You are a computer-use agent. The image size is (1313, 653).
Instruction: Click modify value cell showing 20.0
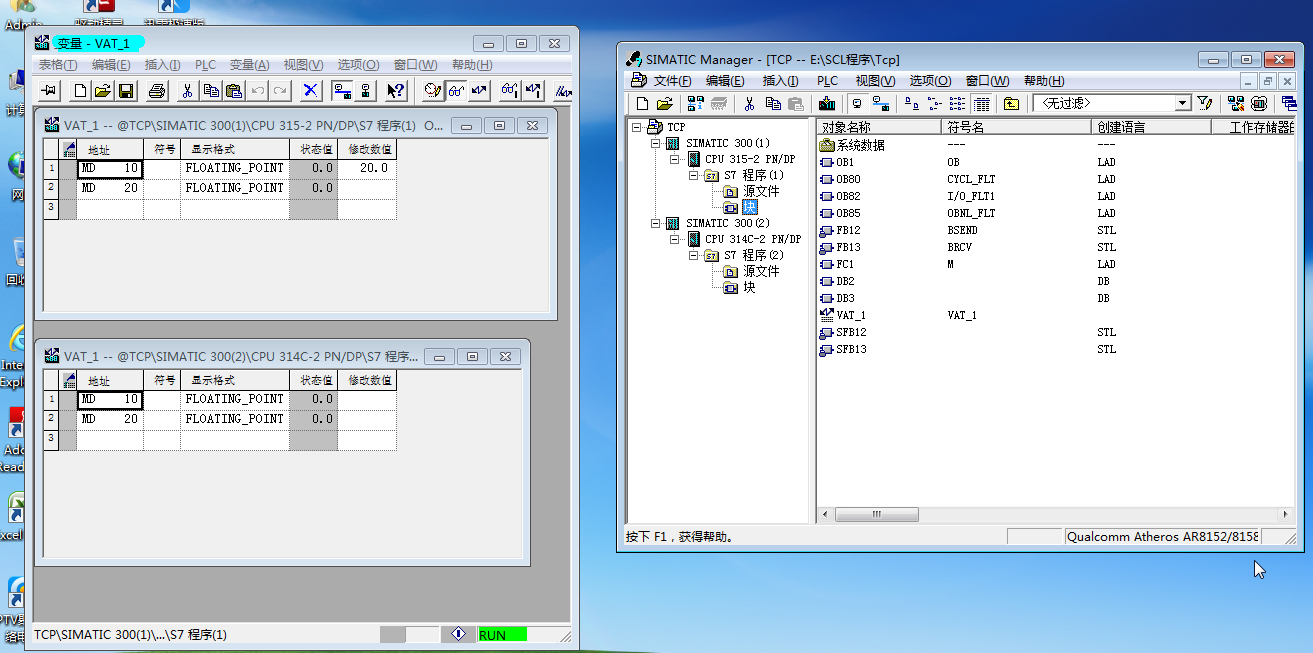(366, 168)
